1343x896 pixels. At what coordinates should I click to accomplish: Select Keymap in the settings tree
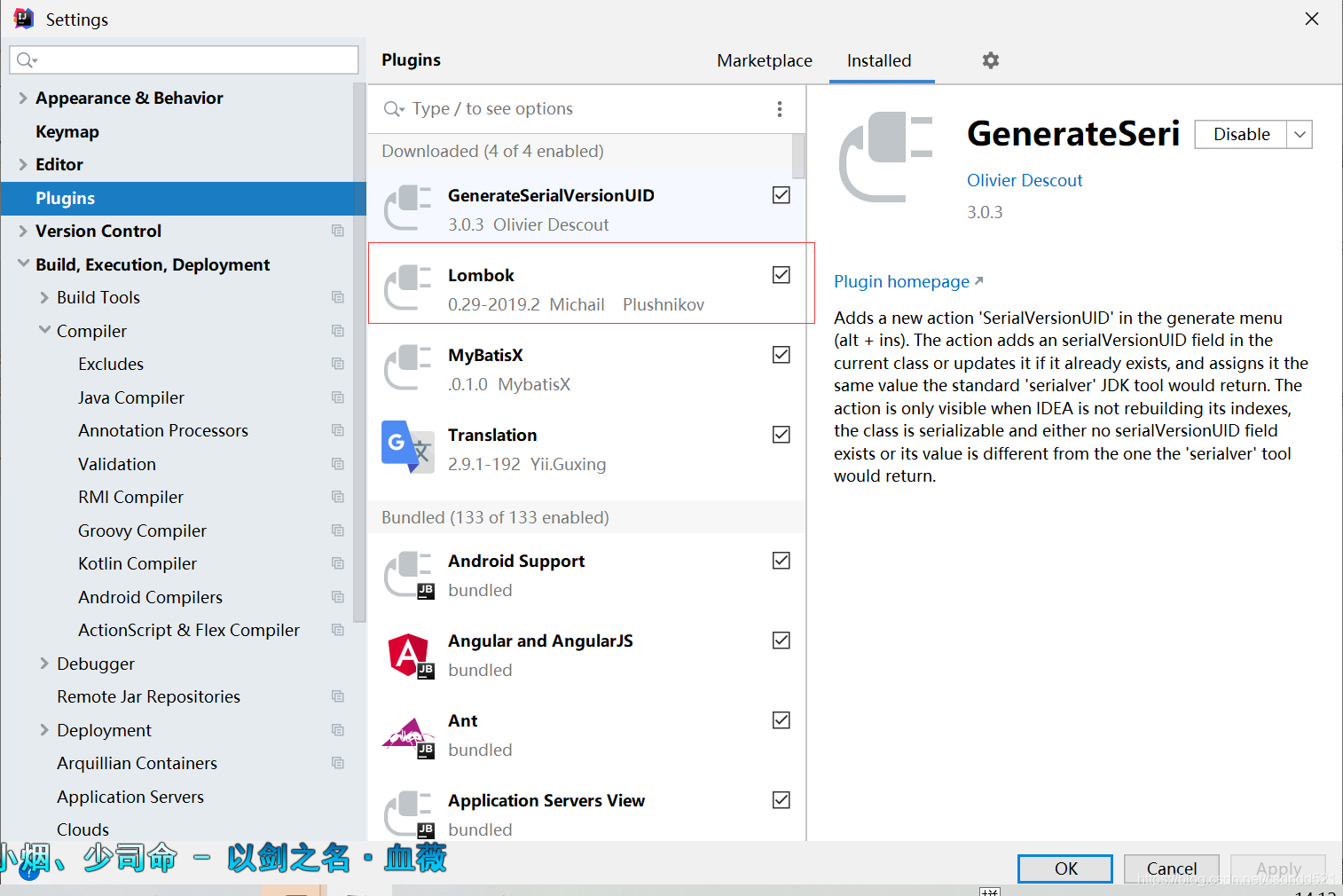tap(67, 131)
